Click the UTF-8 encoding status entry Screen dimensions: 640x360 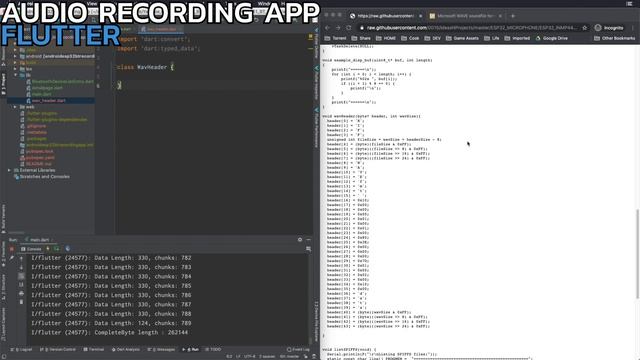(x=249, y=356)
